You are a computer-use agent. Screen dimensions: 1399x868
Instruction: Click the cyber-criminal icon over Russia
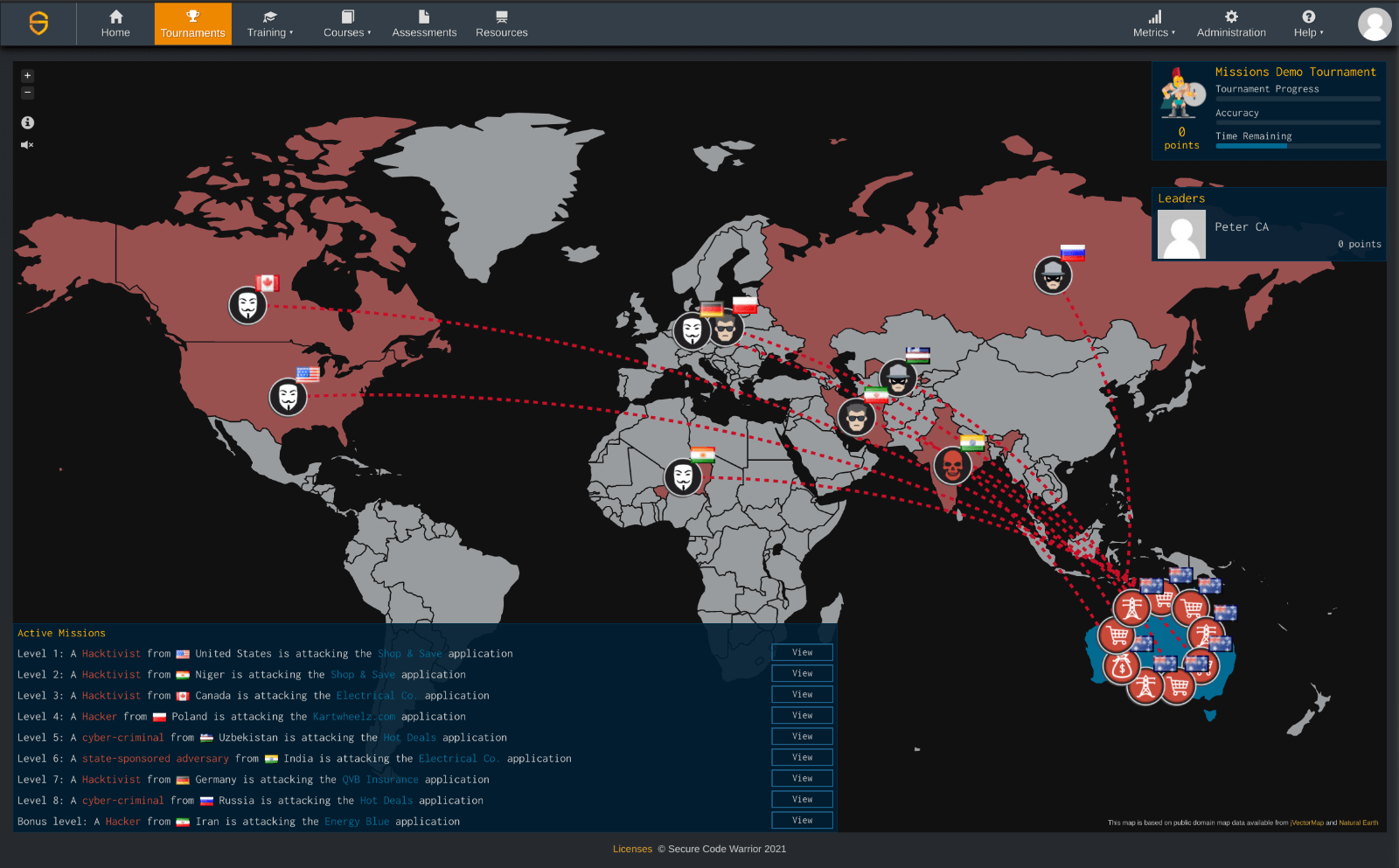click(x=1053, y=274)
